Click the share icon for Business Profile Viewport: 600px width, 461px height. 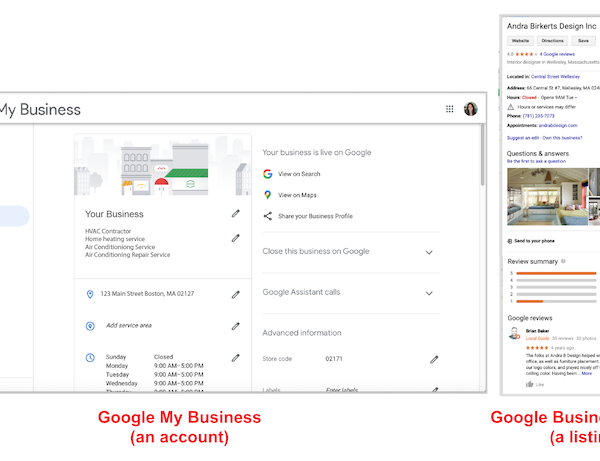coord(268,216)
